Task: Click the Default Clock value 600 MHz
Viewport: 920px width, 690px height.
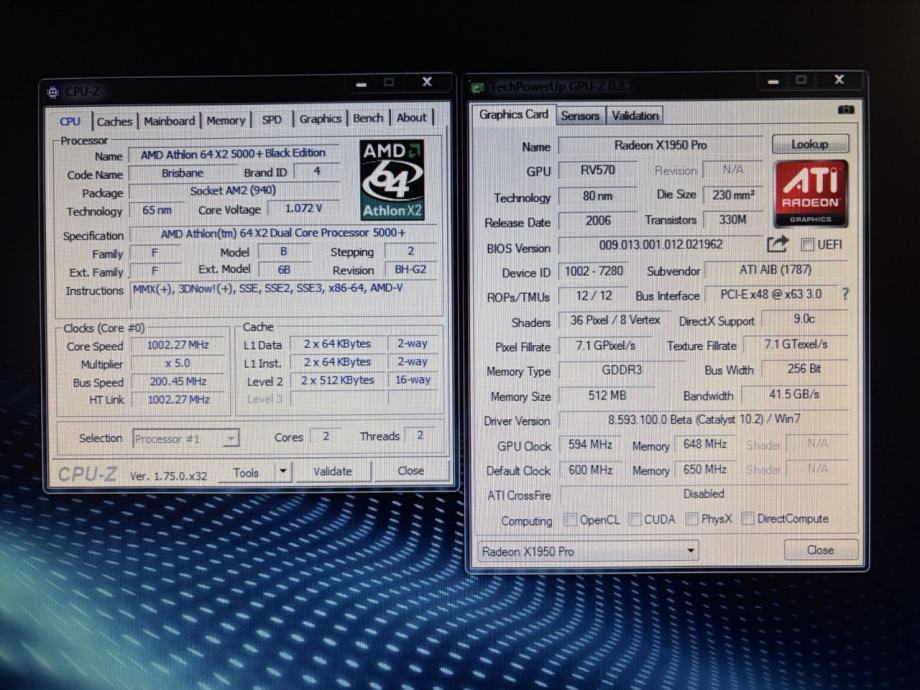Action: coord(590,470)
